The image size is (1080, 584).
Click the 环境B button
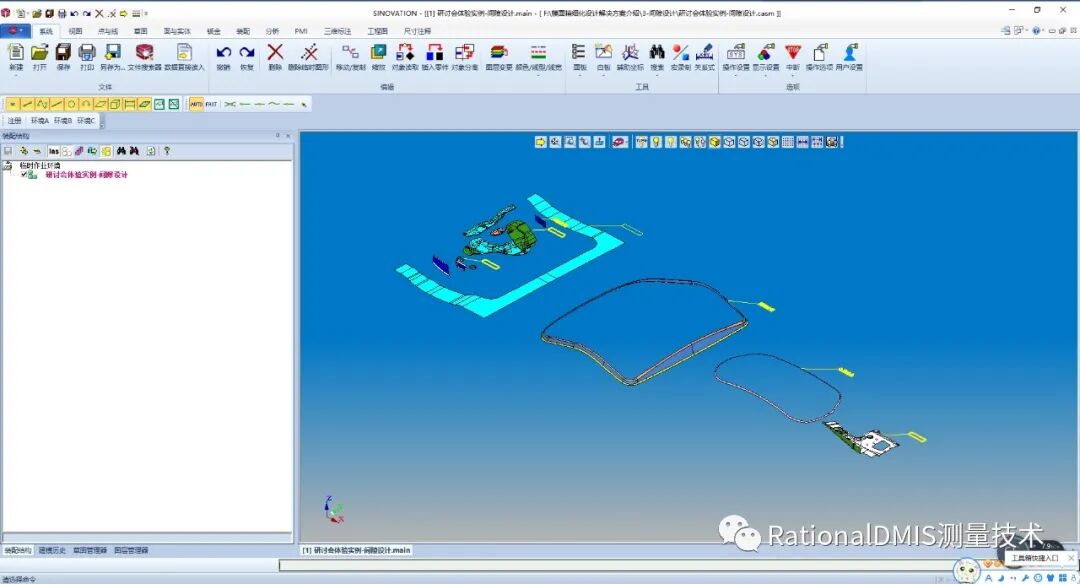click(63, 121)
